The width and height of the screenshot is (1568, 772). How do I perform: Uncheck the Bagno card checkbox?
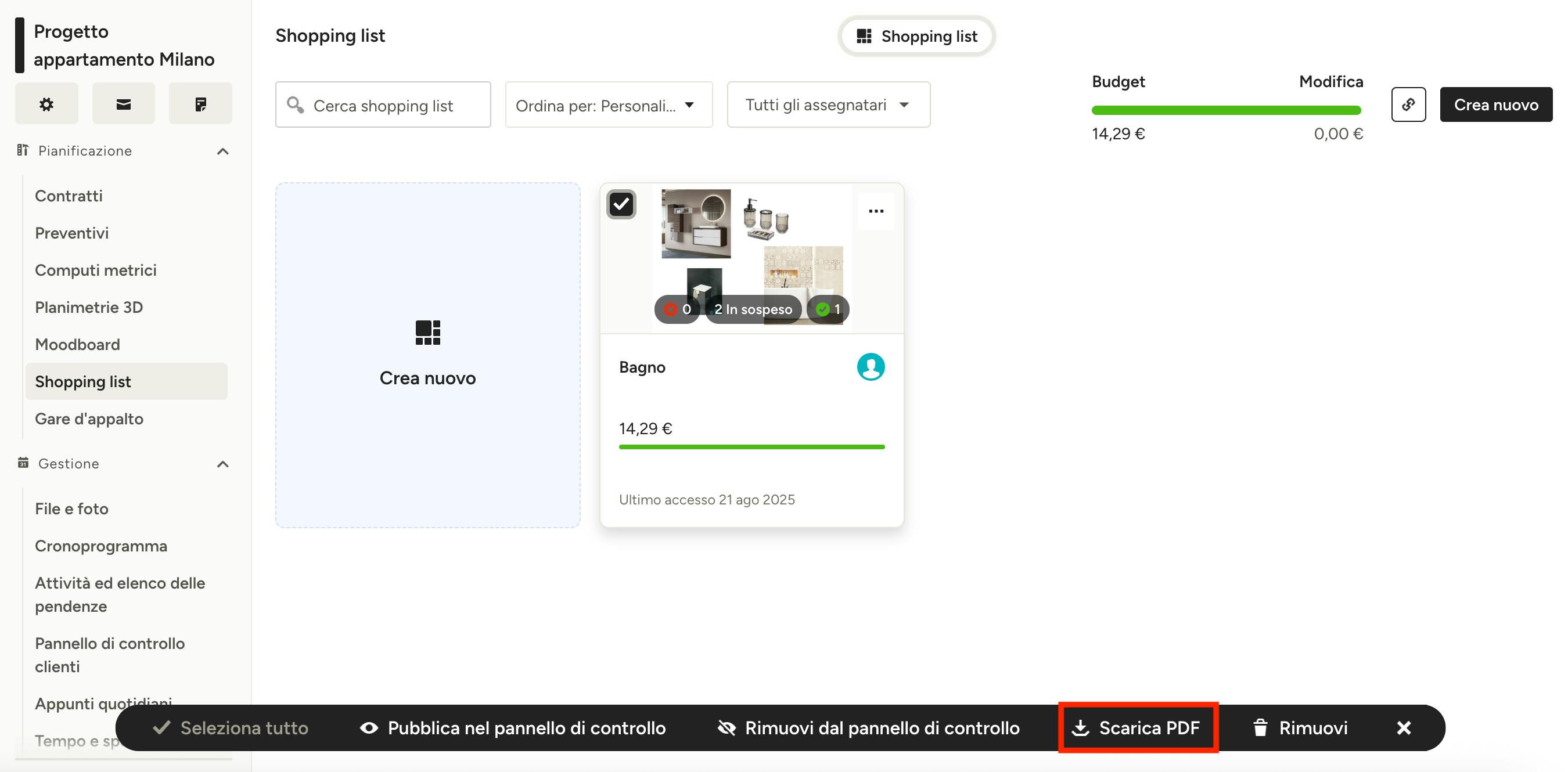tap(621, 204)
